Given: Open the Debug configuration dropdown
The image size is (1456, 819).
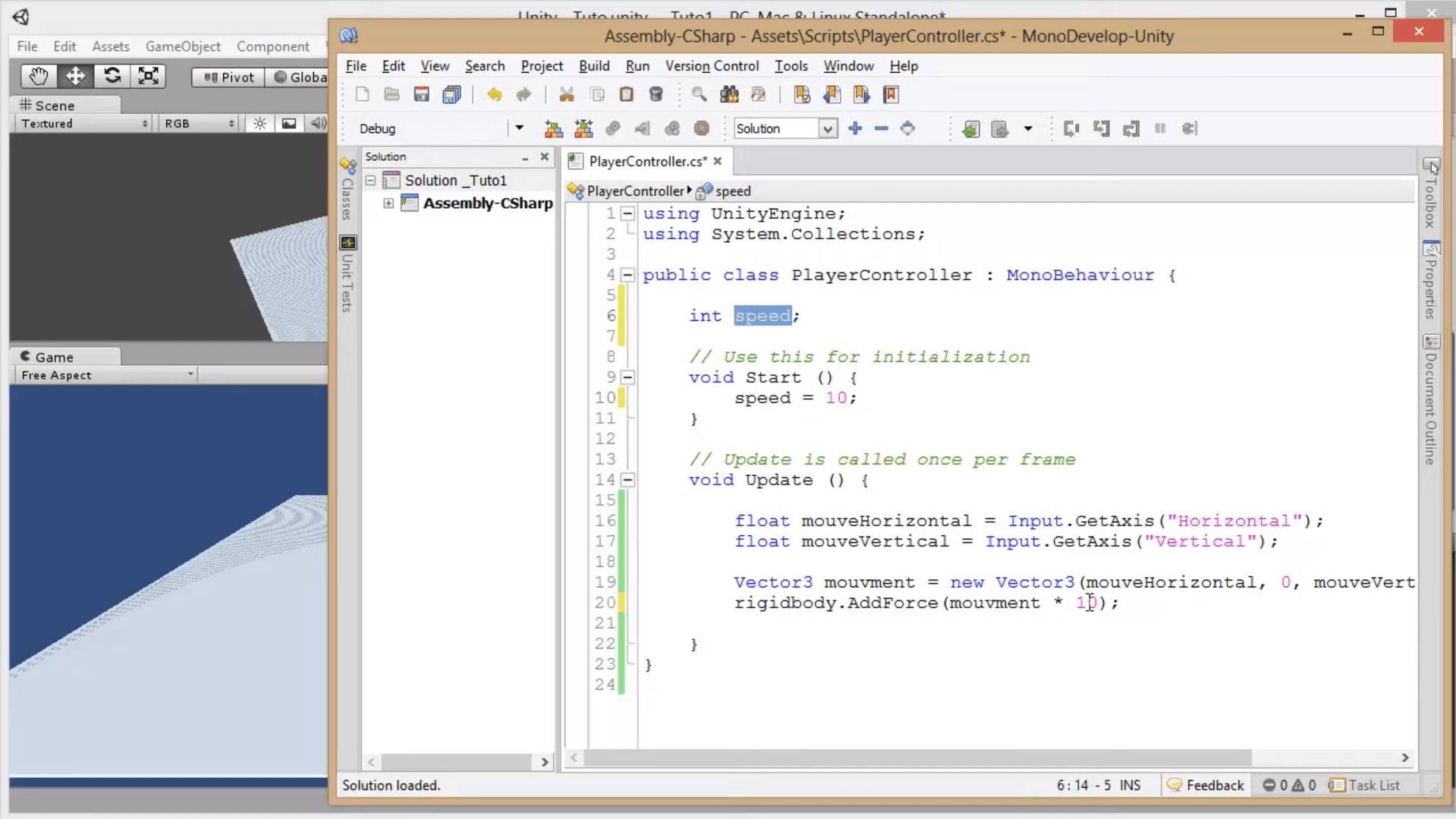Looking at the screenshot, I should 519,128.
